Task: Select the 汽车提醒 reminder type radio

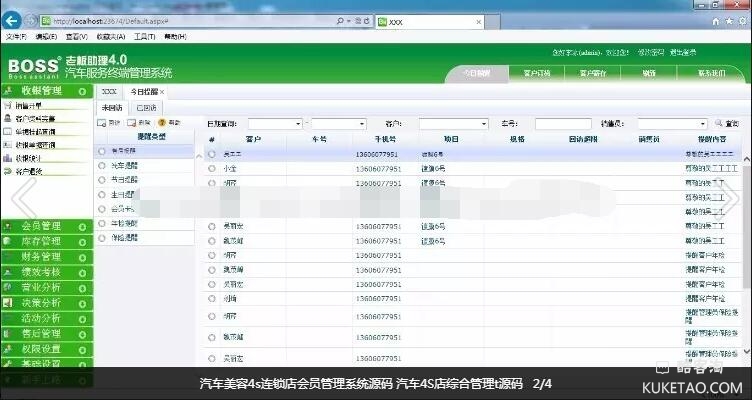Action: [101, 165]
